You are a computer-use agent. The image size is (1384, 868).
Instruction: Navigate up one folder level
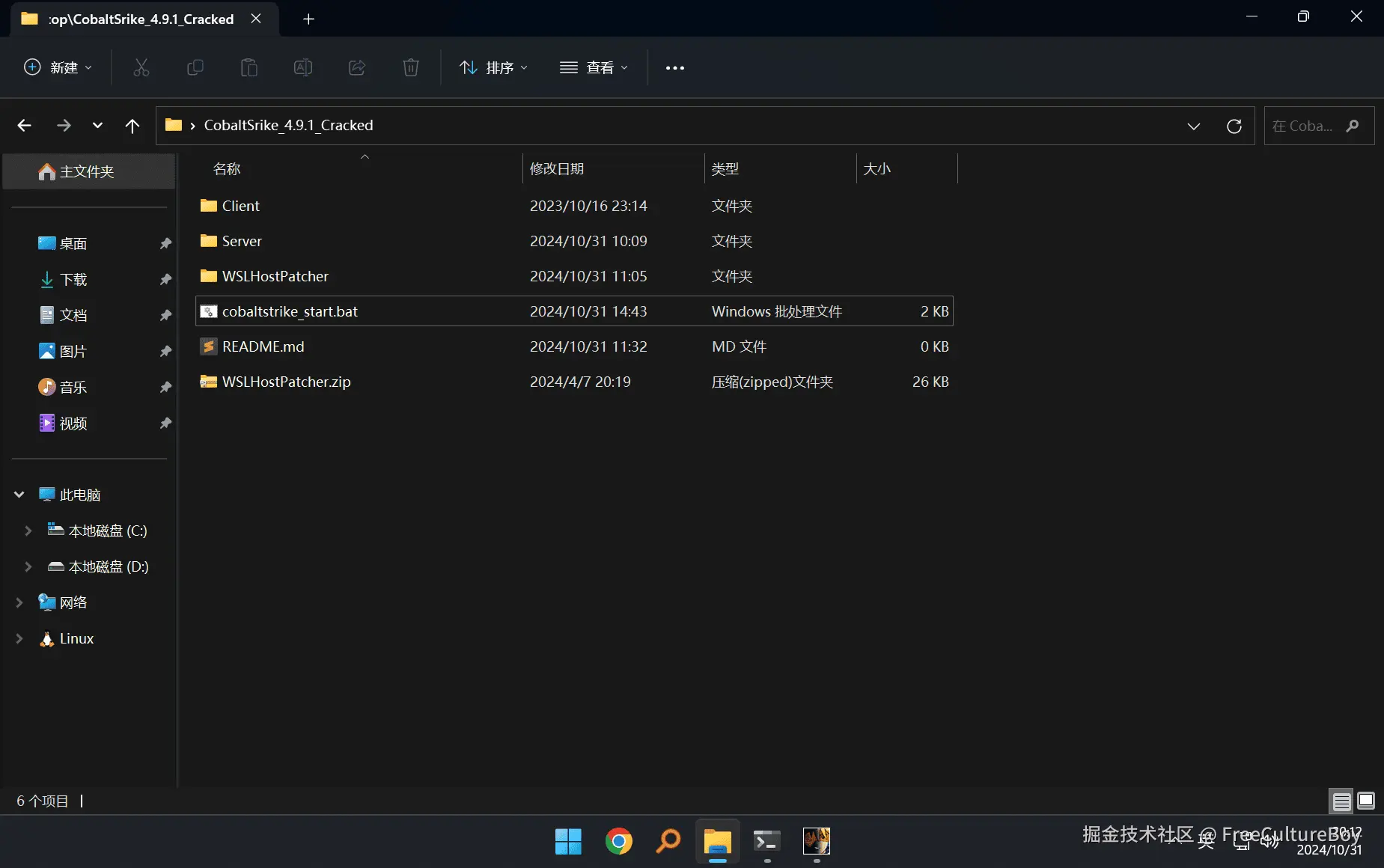pos(132,126)
